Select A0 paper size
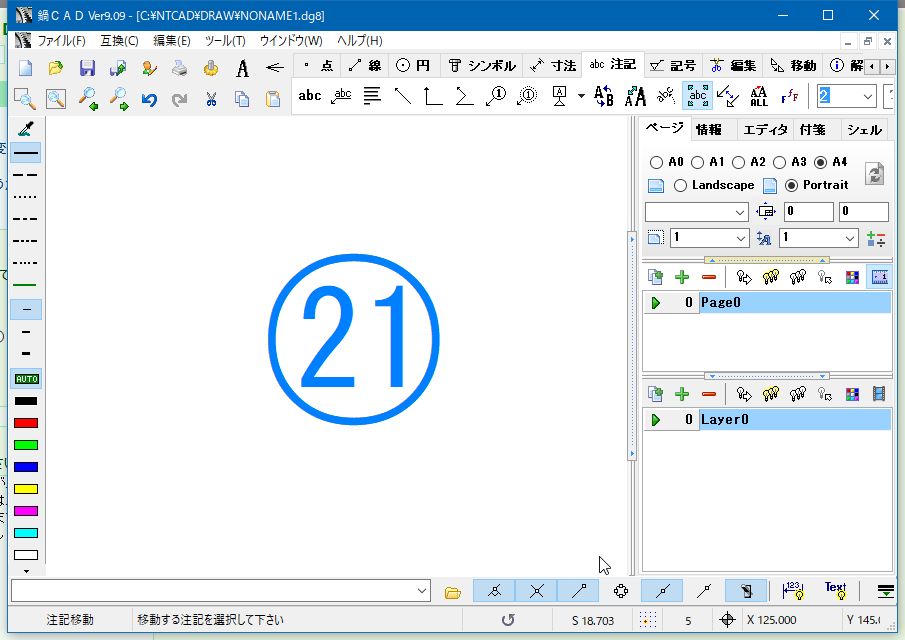The width and height of the screenshot is (905, 640). pyautogui.click(x=656, y=163)
